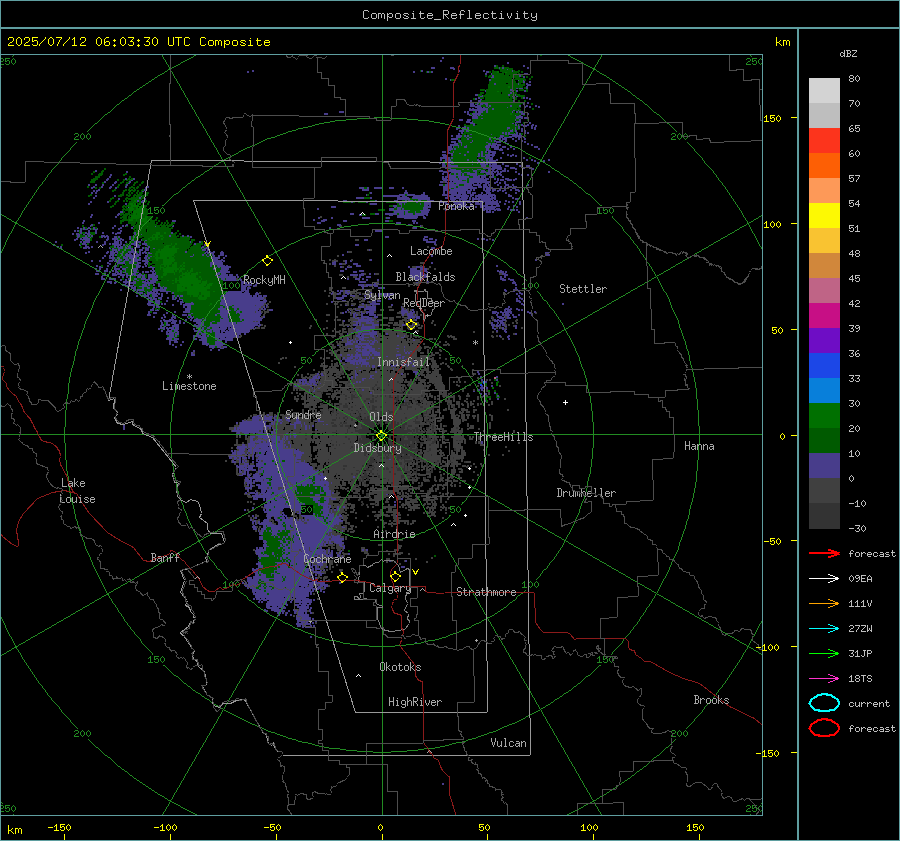Click the yellow diamond marker near RedDeer

(411, 325)
